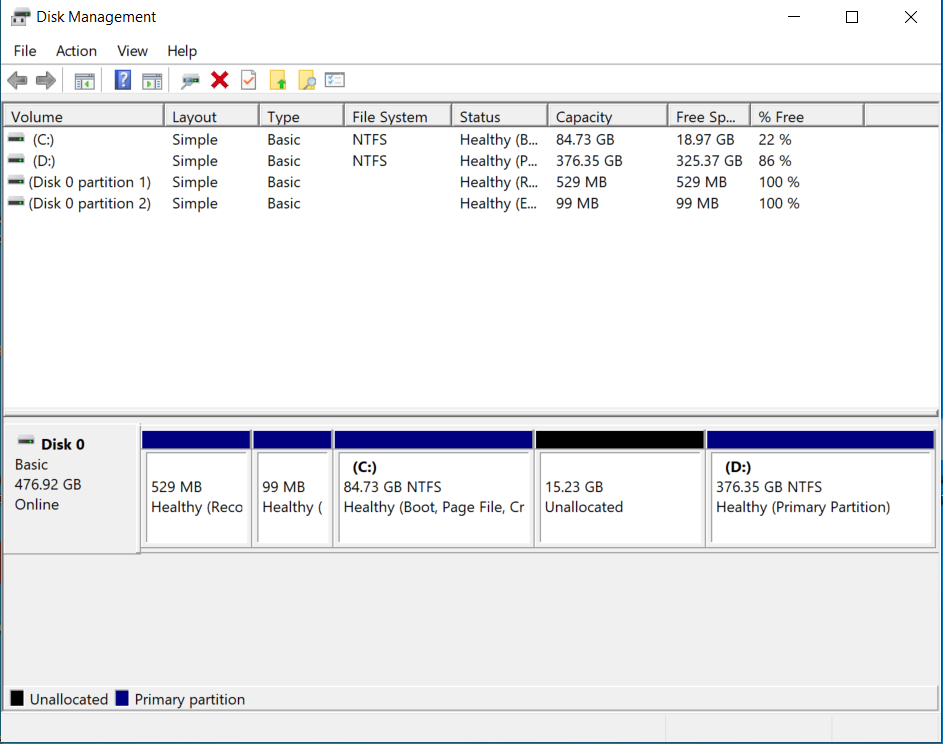Screen dimensions: 943x744
Task: Open the View menu
Action: coord(132,51)
